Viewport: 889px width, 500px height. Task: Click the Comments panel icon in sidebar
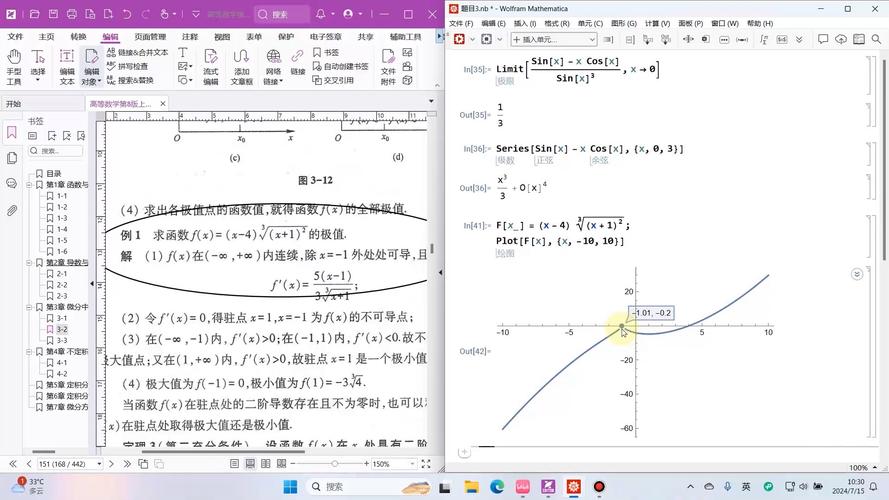point(11,184)
